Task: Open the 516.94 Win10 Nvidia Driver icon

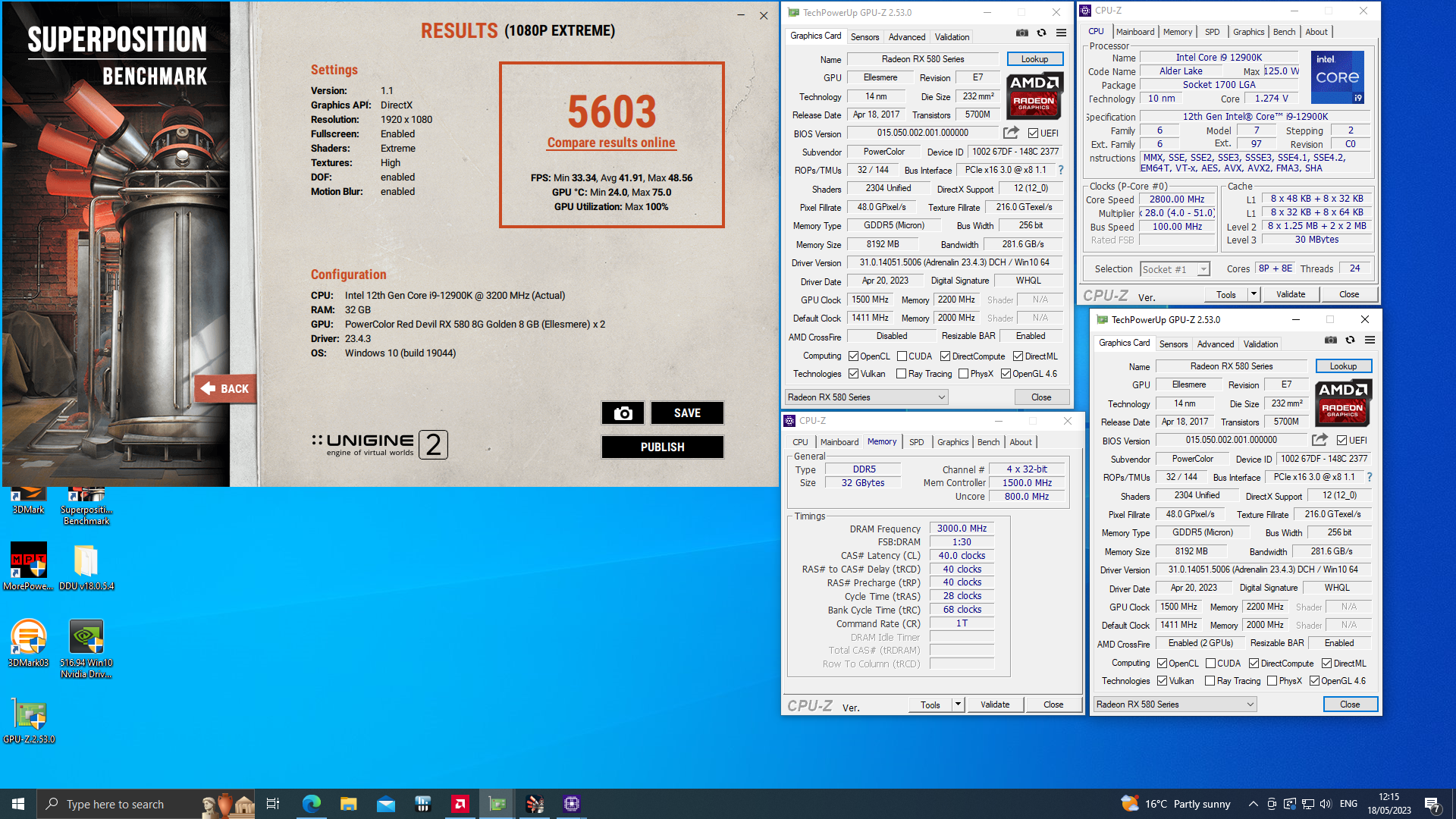Action: click(x=86, y=648)
